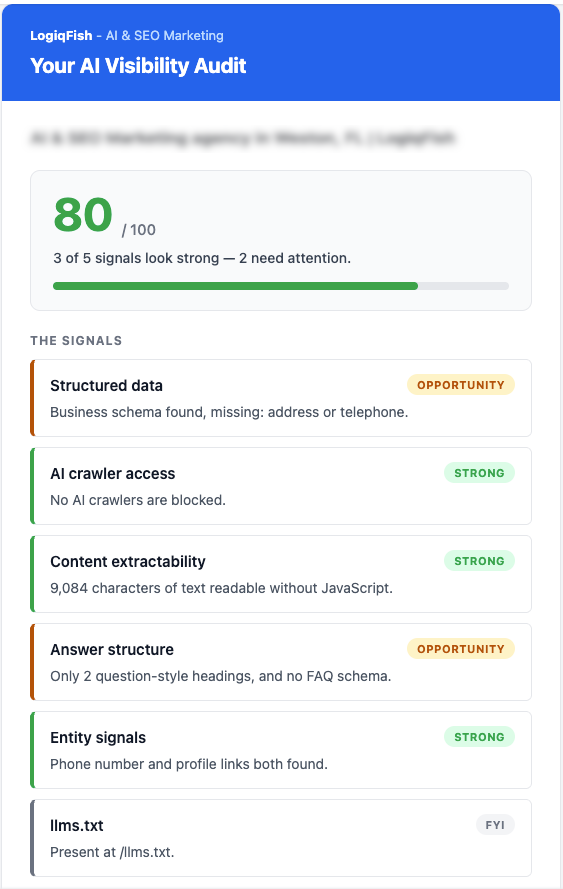Open the AI crawler access card
This screenshot has width=563, height=889.
[x=281, y=486]
